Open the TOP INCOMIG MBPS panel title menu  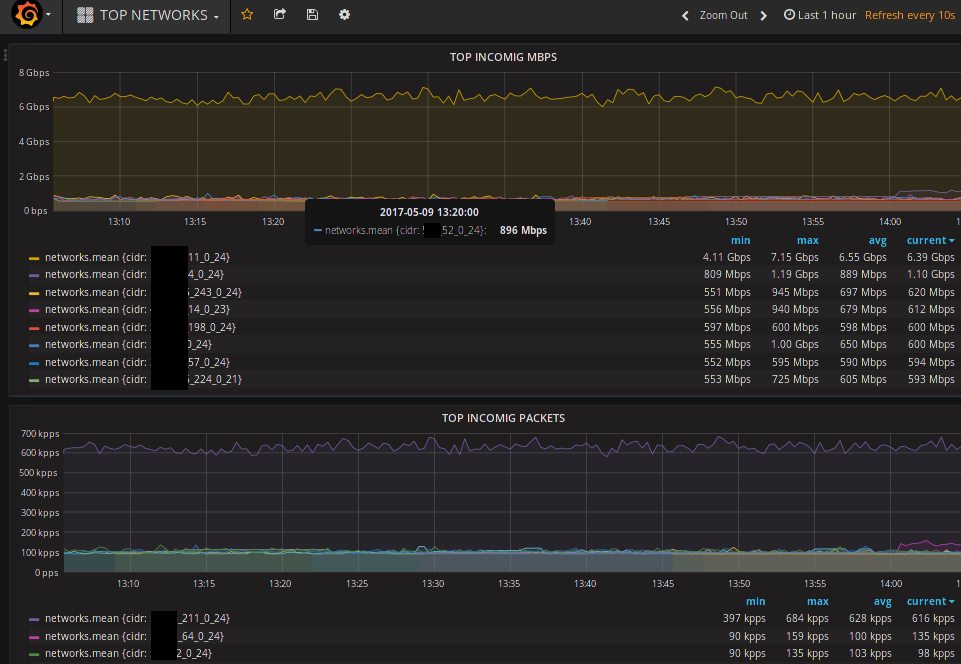[503, 57]
